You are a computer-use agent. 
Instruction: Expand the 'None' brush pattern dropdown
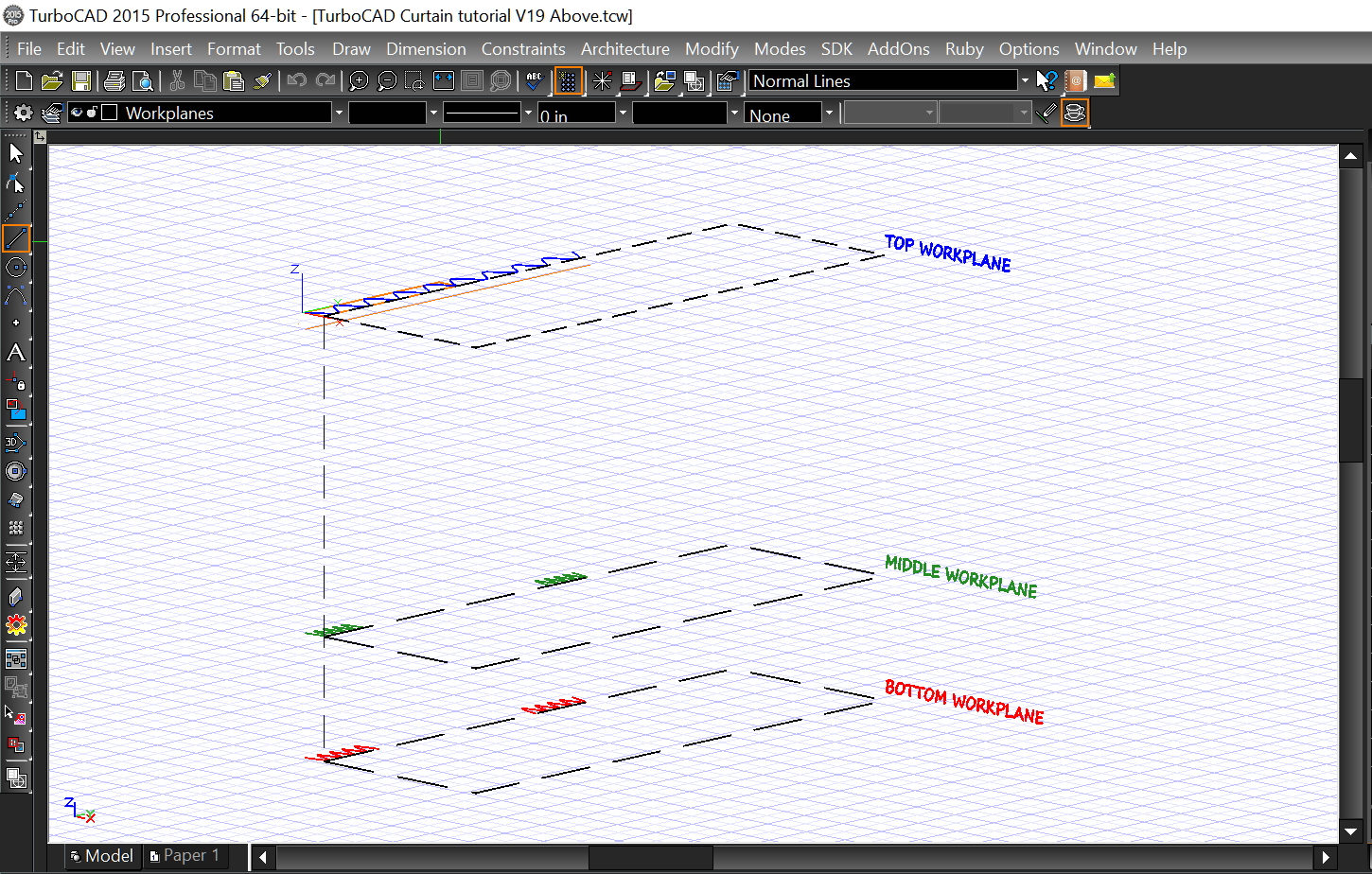(x=829, y=114)
